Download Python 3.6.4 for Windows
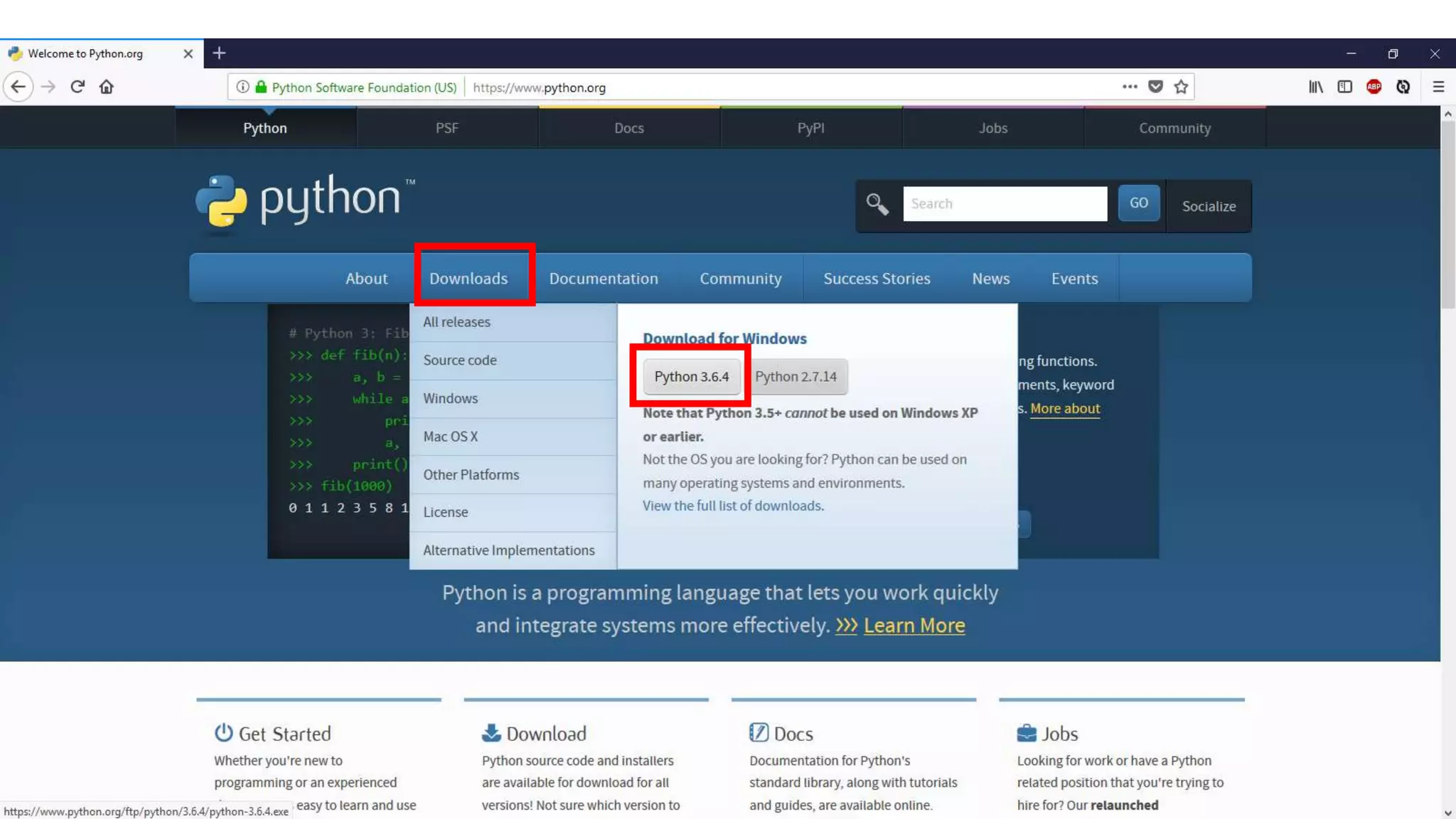This screenshot has width=1456, height=819. coord(692,377)
